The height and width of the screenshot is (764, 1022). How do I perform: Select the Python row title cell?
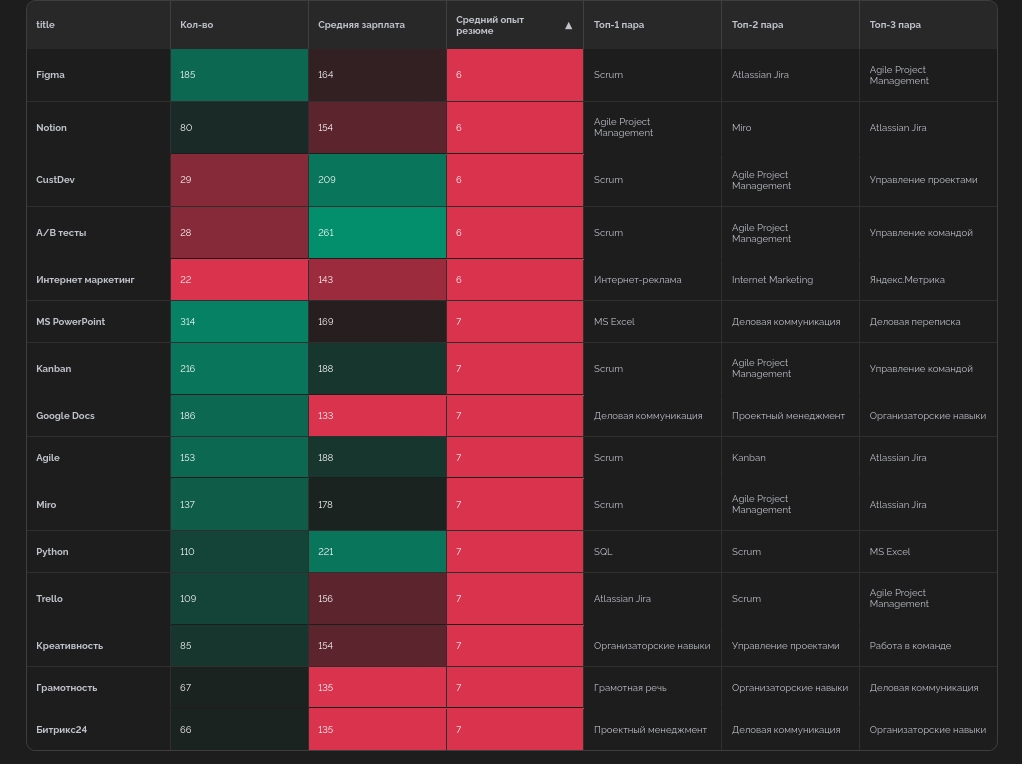[x=53, y=552]
